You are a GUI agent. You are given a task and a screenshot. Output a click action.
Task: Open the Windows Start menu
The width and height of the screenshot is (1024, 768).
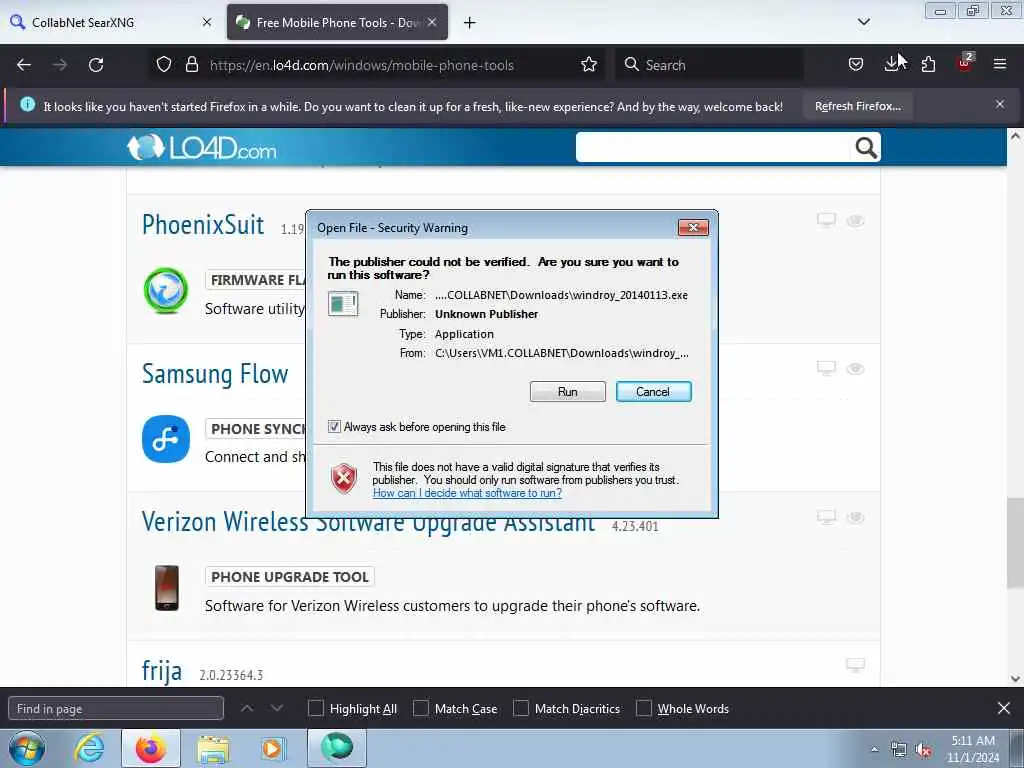(x=27, y=749)
